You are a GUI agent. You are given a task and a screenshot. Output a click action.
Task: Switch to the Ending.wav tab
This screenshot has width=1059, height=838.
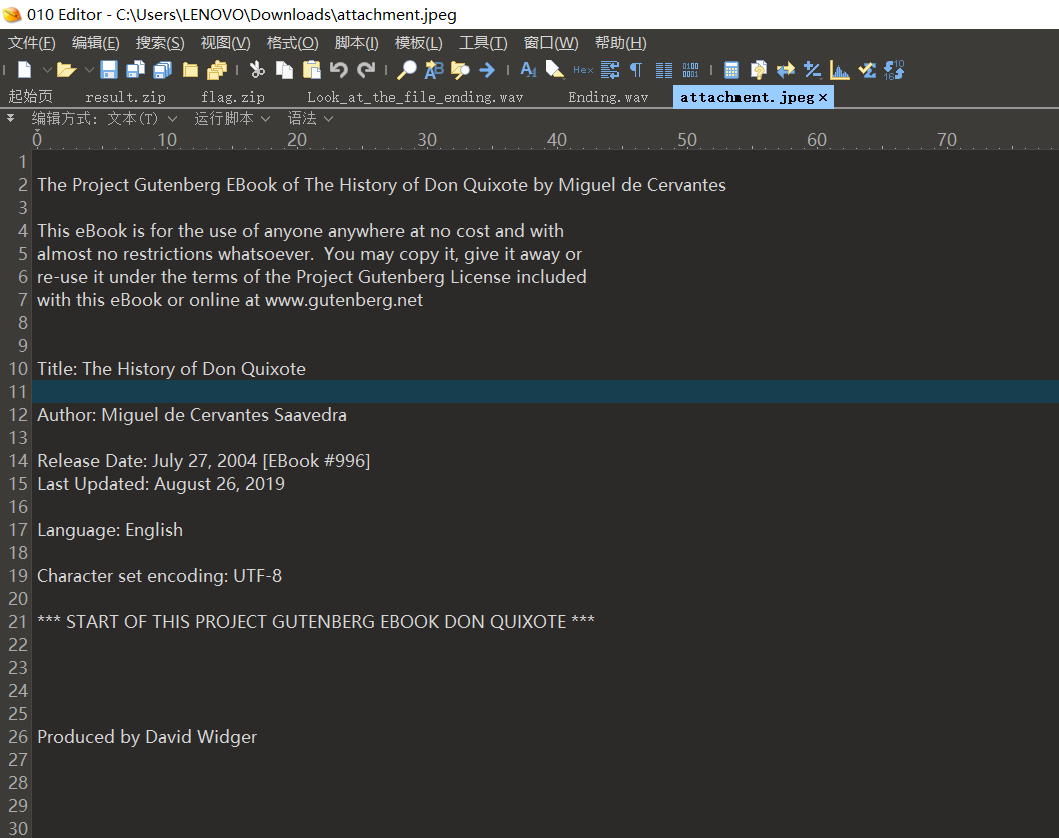click(609, 97)
